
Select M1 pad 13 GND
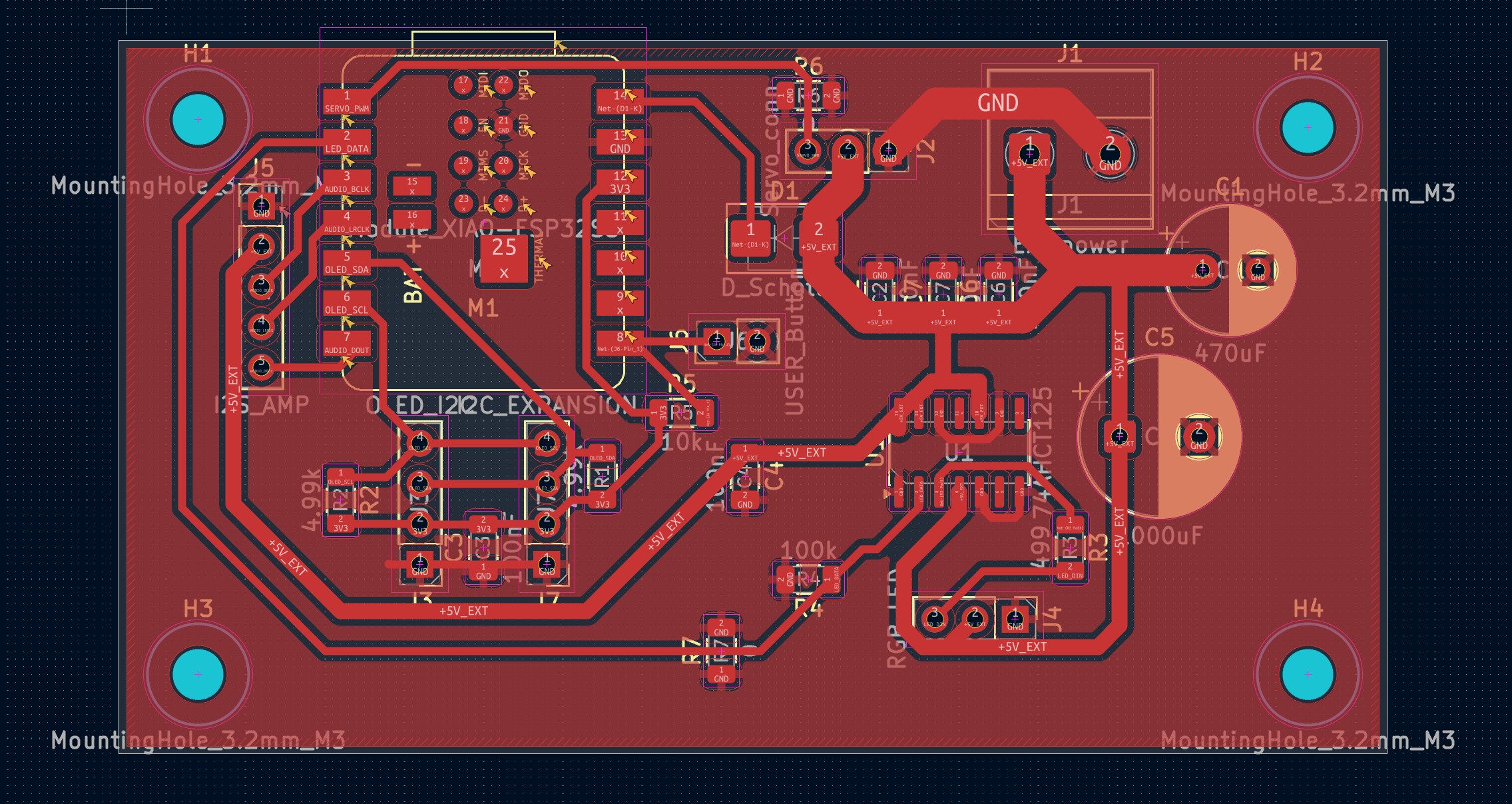click(620, 142)
